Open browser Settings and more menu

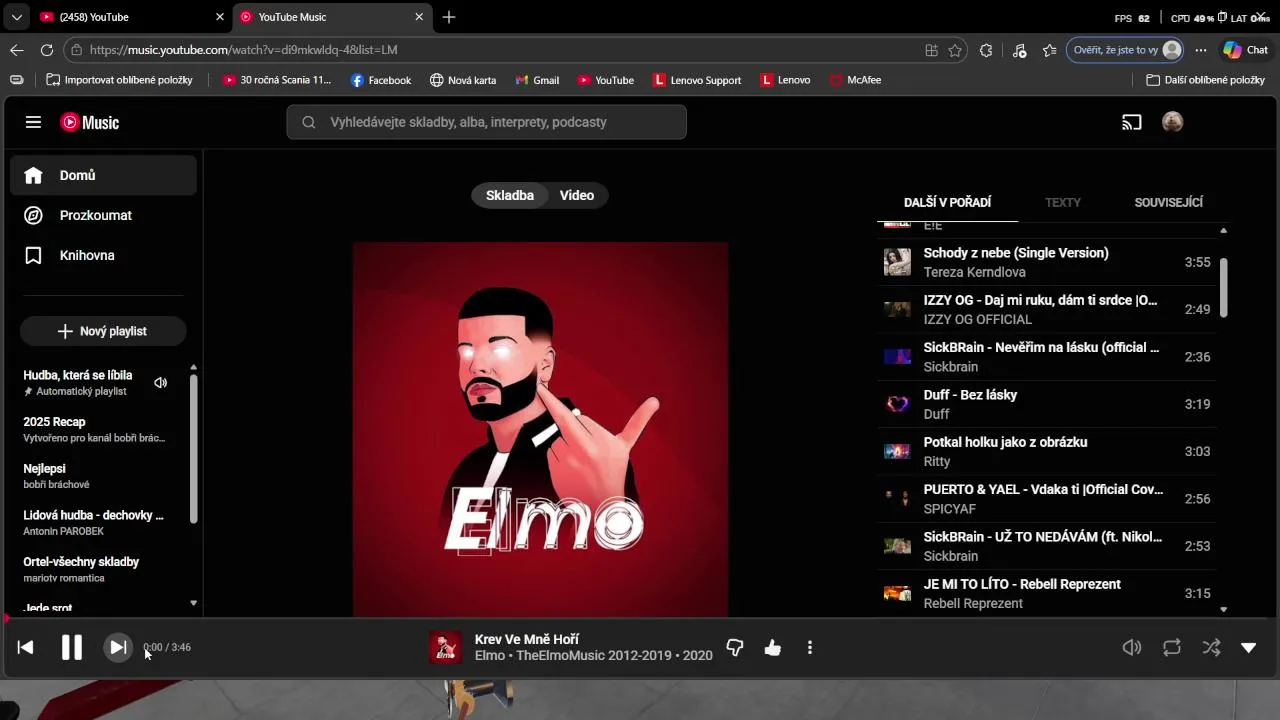tap(1201, 50)
